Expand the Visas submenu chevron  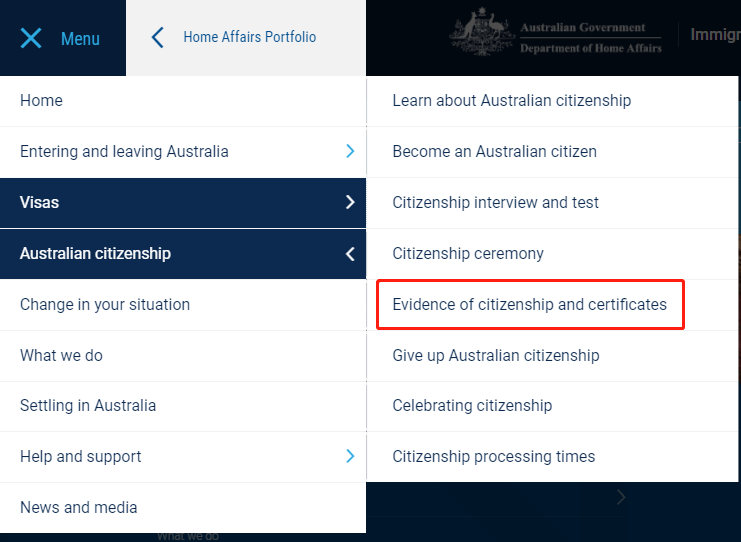coord(349,203)
